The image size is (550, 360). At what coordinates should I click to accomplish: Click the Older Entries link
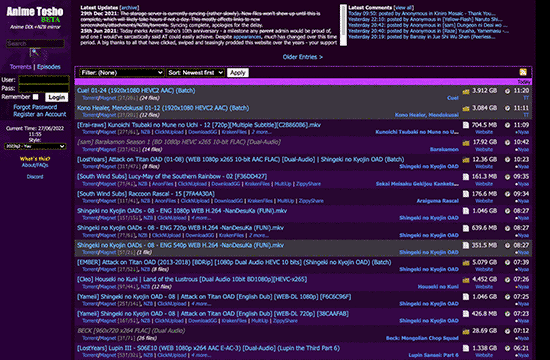tap(302, 57)
